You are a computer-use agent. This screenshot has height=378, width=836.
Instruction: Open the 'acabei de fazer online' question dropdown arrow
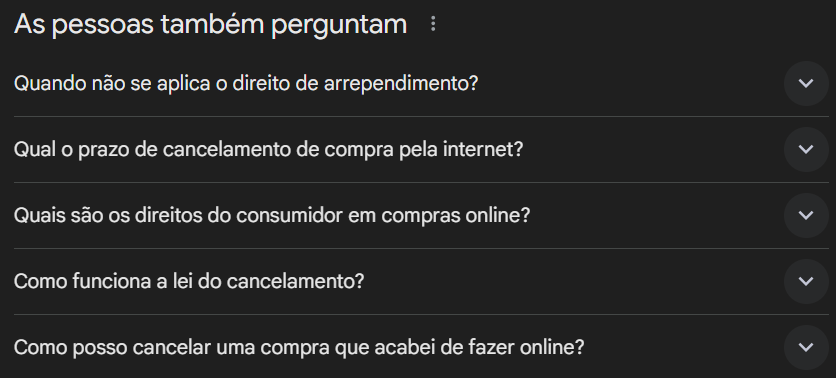click(806, 348)
